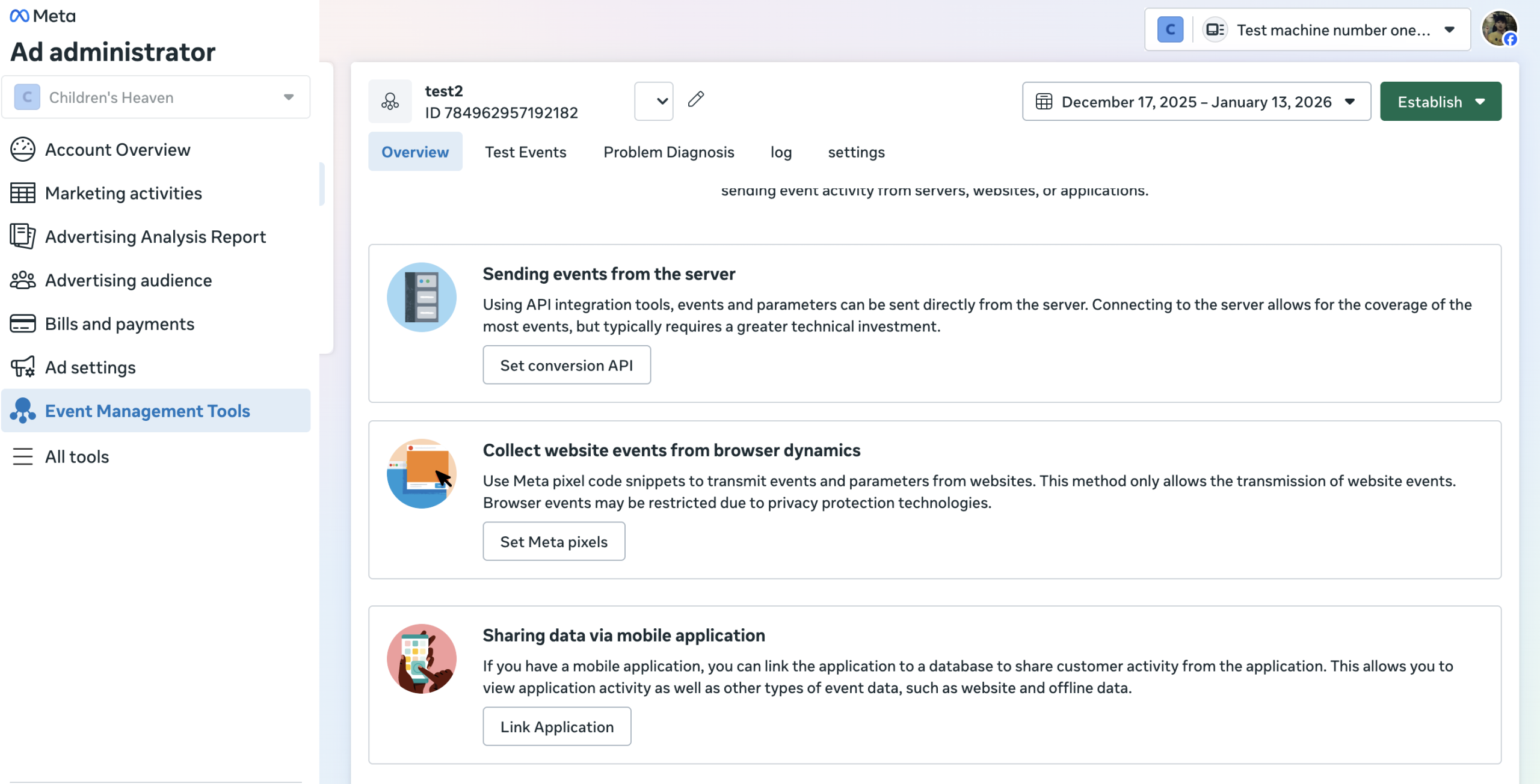Switch to the Problem Diagnosis tab
Viewport: 1540px width, 784px height.
(668, 152)
